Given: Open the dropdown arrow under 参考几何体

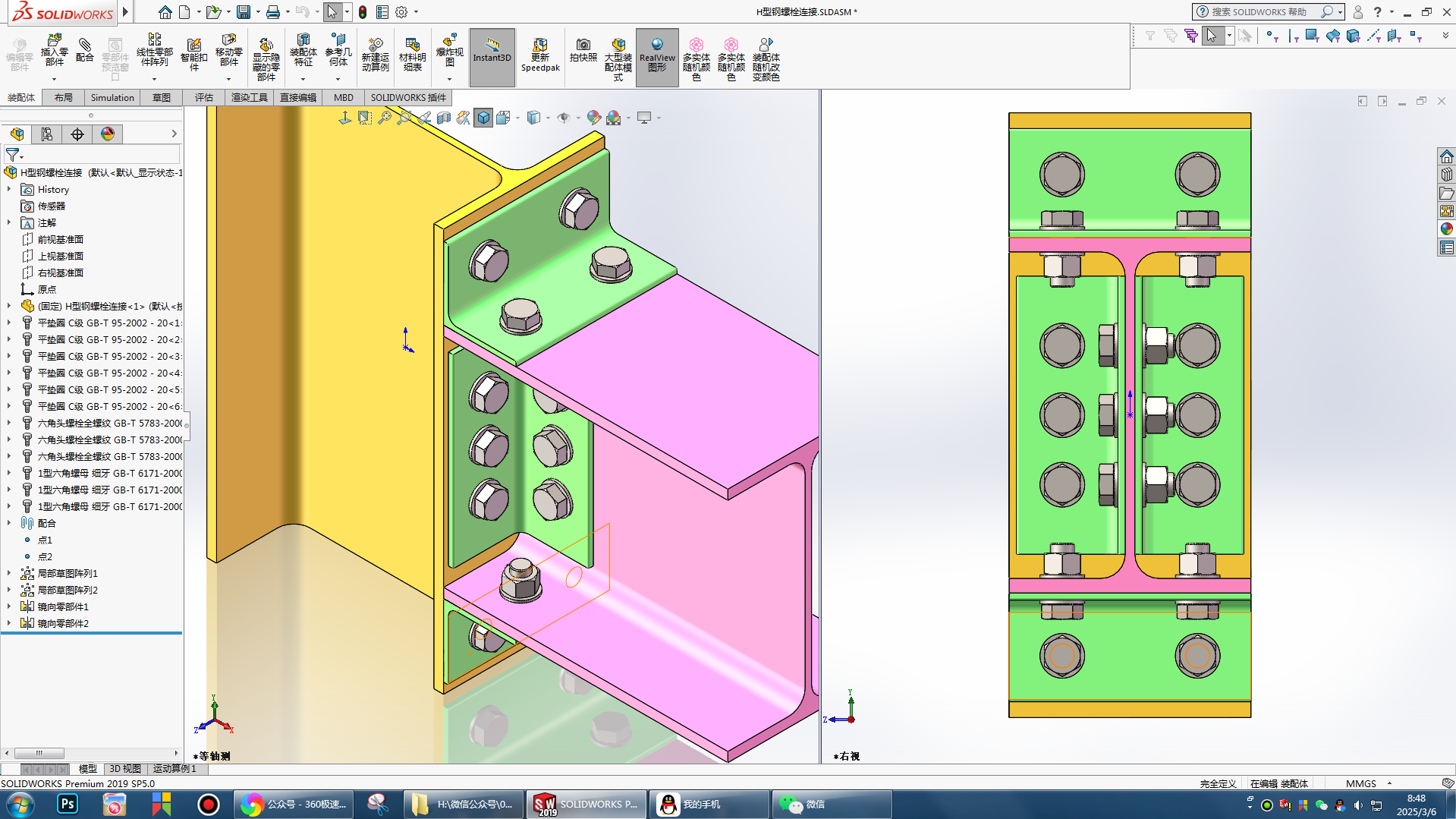Looking at the screenshot, I should point(338,79).
